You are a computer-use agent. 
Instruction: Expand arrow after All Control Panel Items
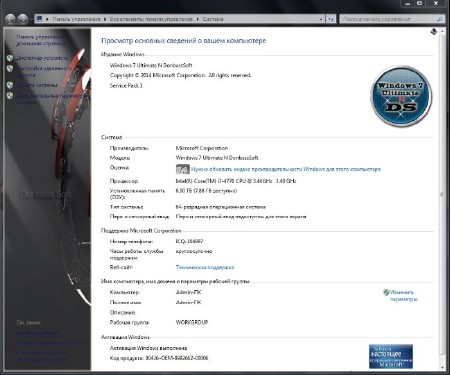tap(198, 19)
